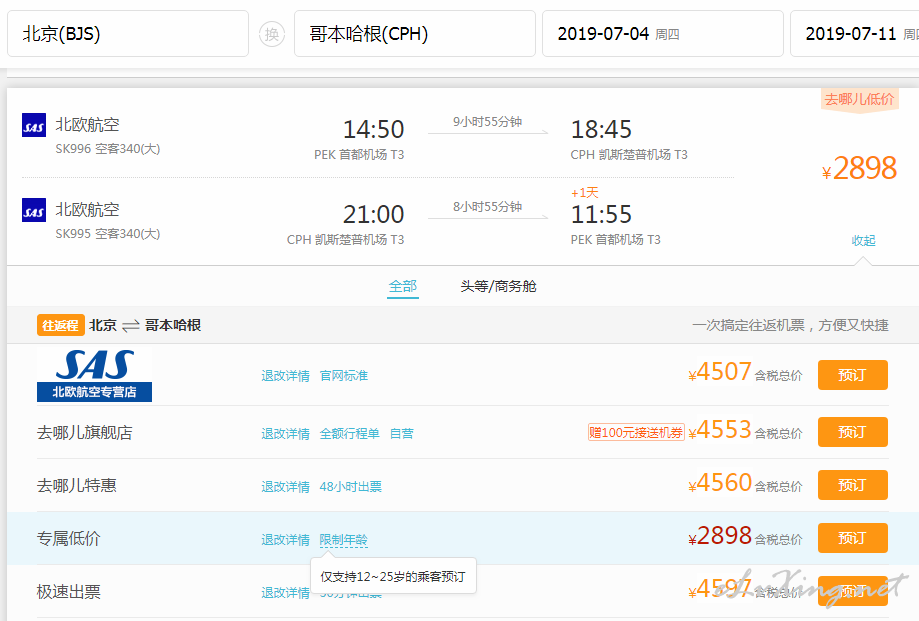The width and height of the screenshot is (919, 621).
Task: Click the 往返程 round-trip badge
Action: (60, 325)
